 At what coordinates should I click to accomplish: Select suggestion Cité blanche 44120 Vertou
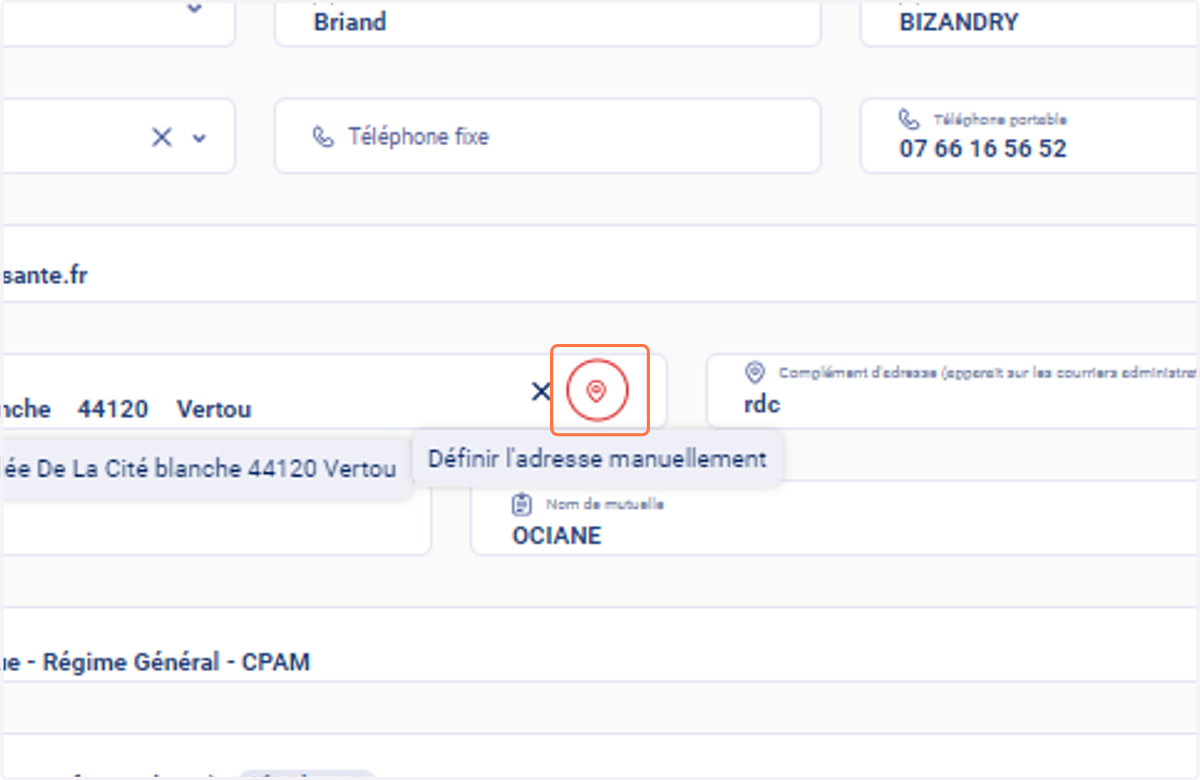coord(205,468)
